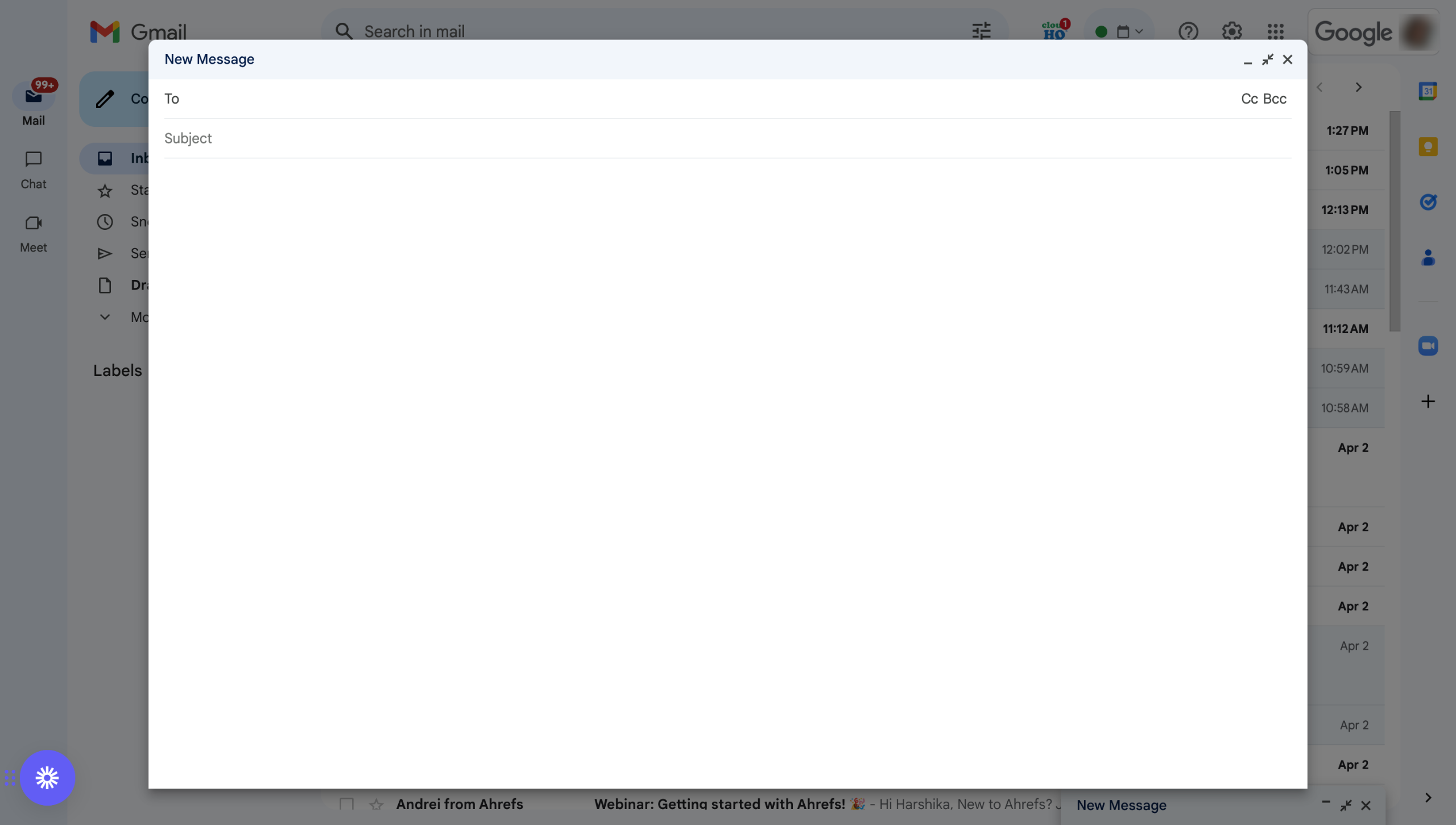The image size is (1456, 825).
Task: Click the Subject field
Action: [727, 138]
